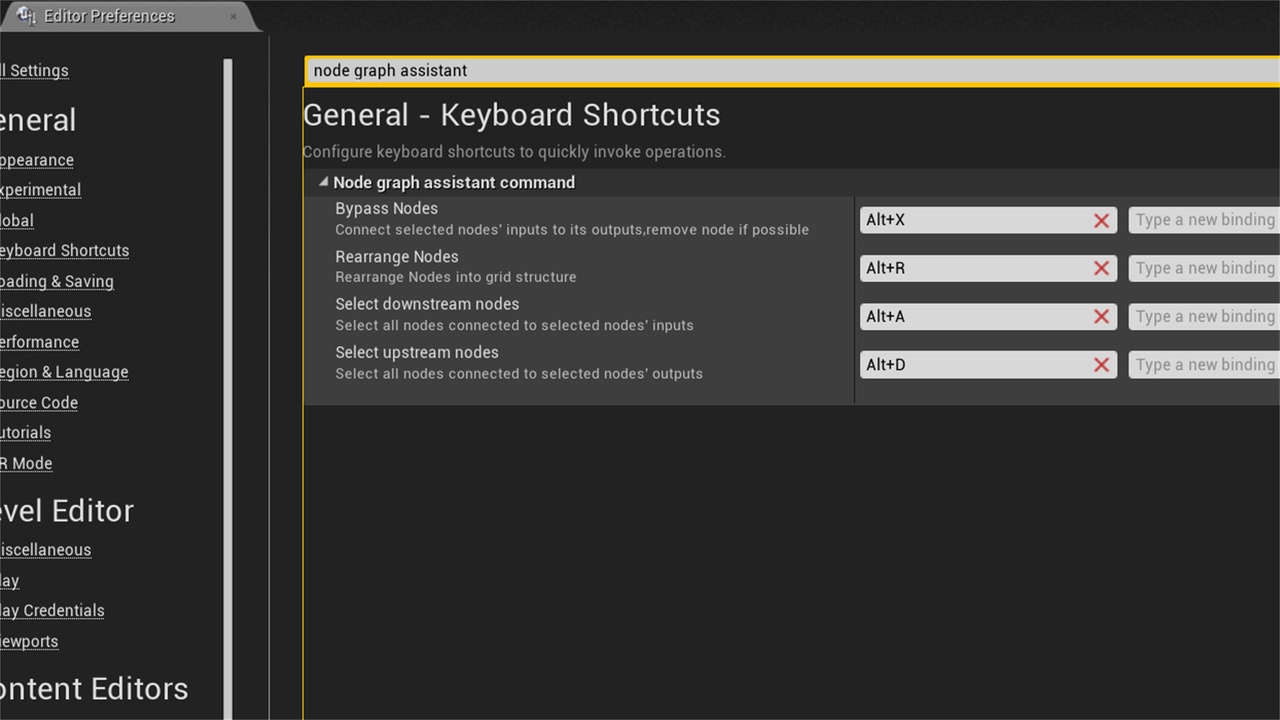Screen dimensions: 1280x720
Task: Remove the Alt+R binding for Rearrange Nodes
Action: 1101,268
